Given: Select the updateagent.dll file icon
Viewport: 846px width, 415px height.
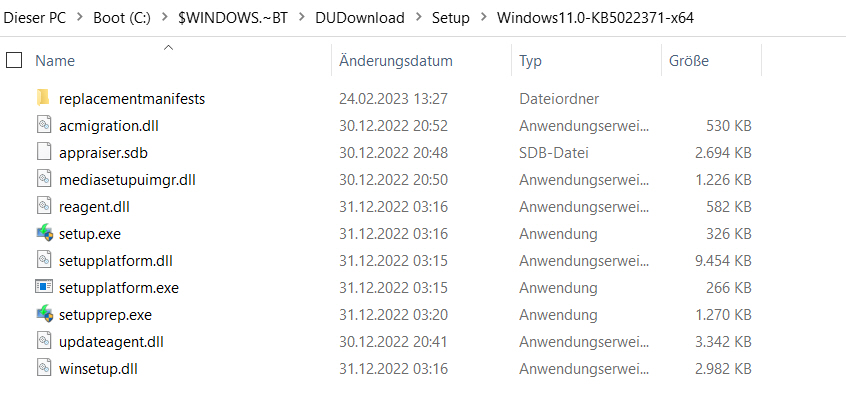Looking at the screenshot, I should (x=44, y=341).
